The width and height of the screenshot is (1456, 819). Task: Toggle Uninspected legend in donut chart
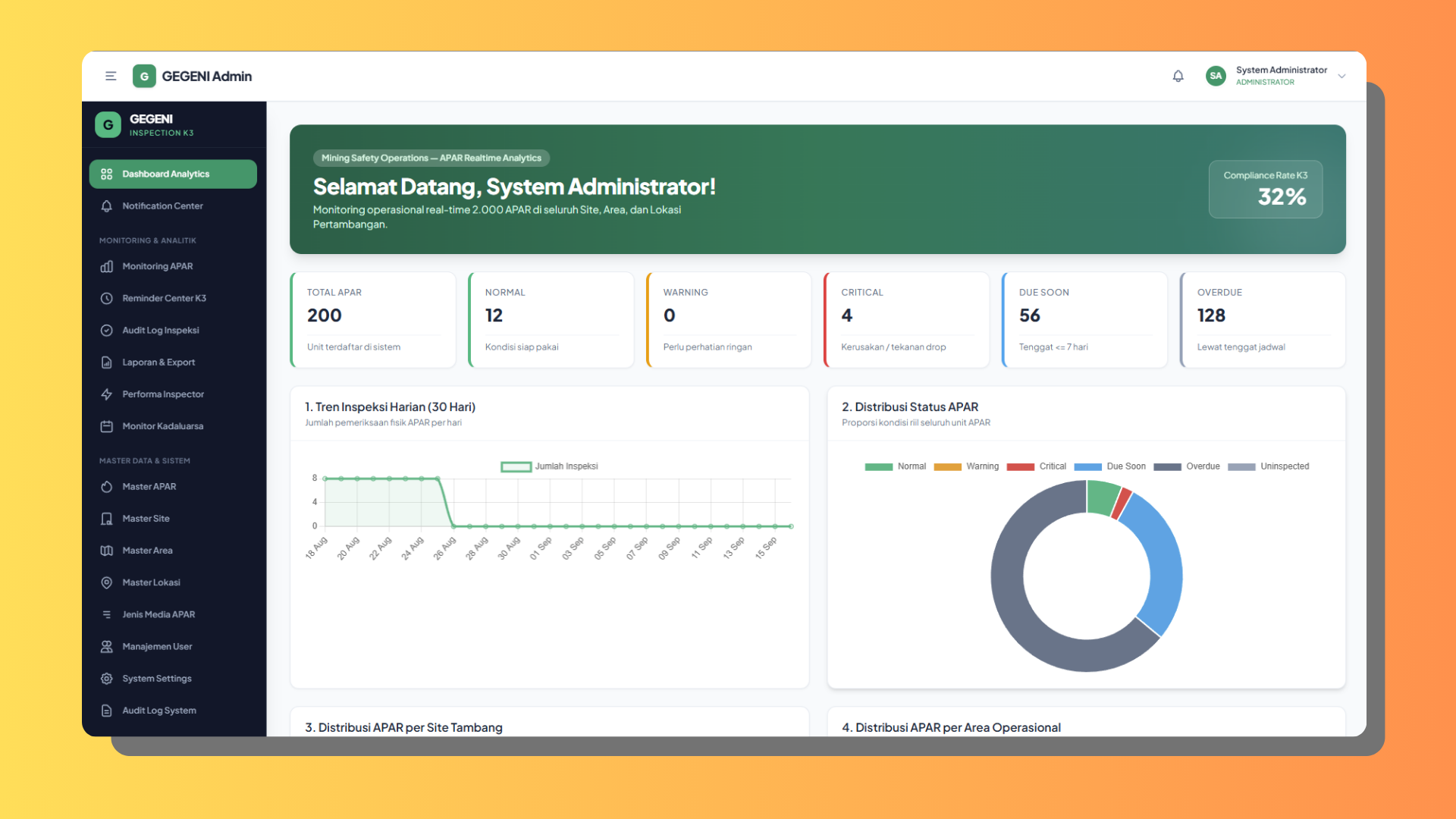click(1269, 466)
